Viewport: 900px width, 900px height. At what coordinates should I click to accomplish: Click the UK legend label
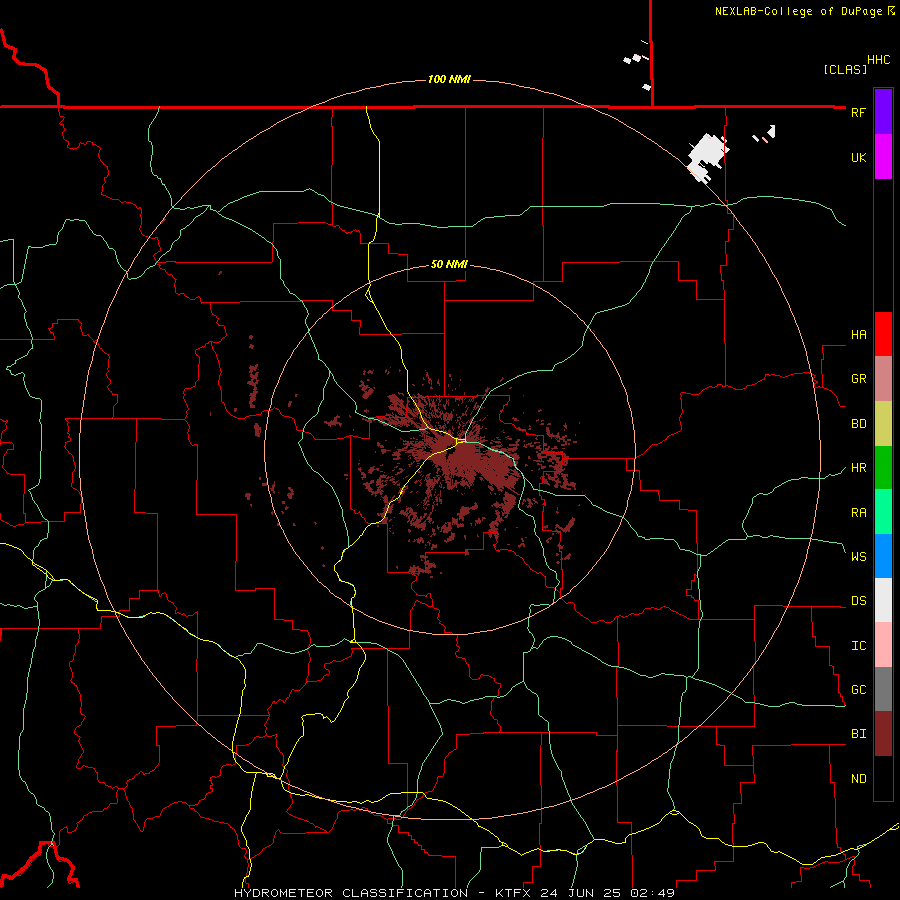(x=858, y=157)
